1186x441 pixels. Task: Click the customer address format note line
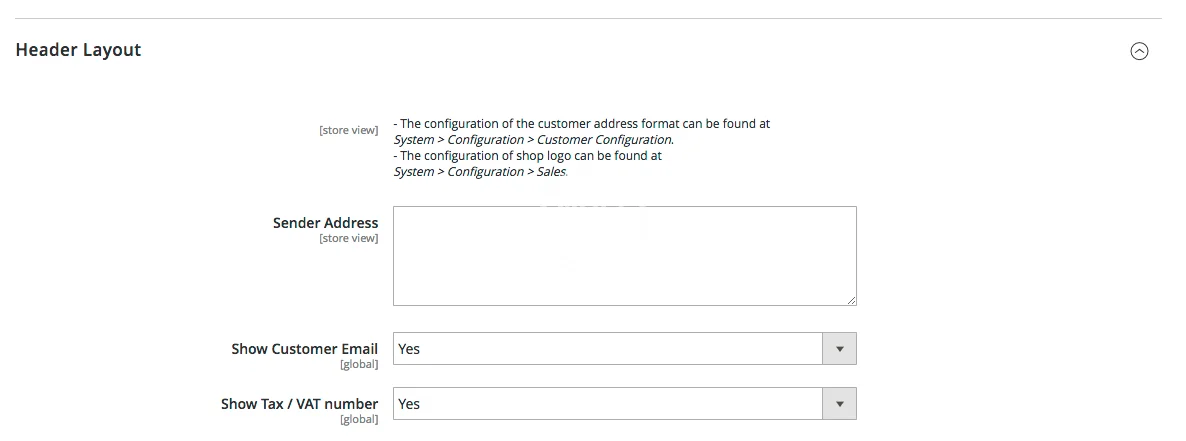click(x=584, y=124)
